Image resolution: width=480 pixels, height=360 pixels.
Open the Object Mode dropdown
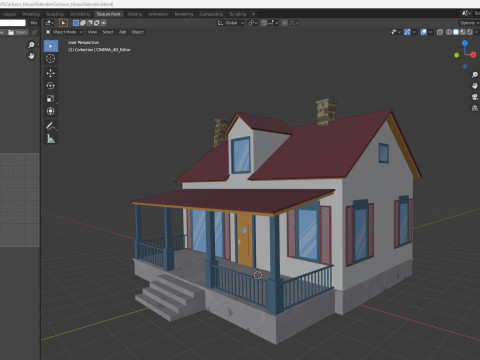point(64,32)
